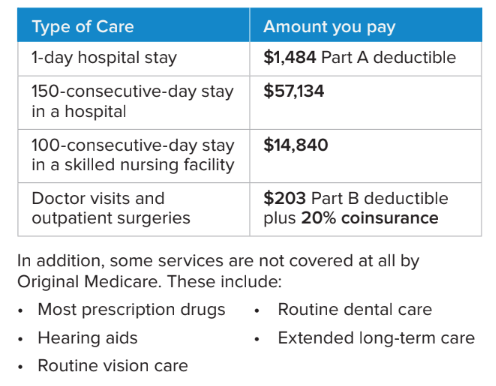The height and width of the screenshot is (386, 496).
Task: Select the '1-day hospital stay' cell
Action: pos(133,59)
